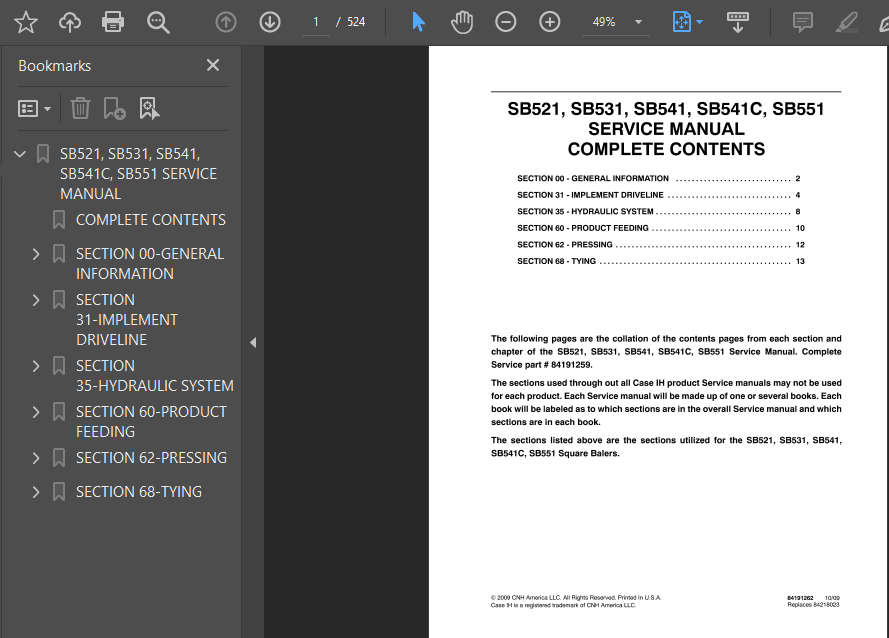The image size is (889, 638).
Task: Open SECTION 31-IMPLEMENT DRIVELINE bookmark
Action: (x=127, y=320)
